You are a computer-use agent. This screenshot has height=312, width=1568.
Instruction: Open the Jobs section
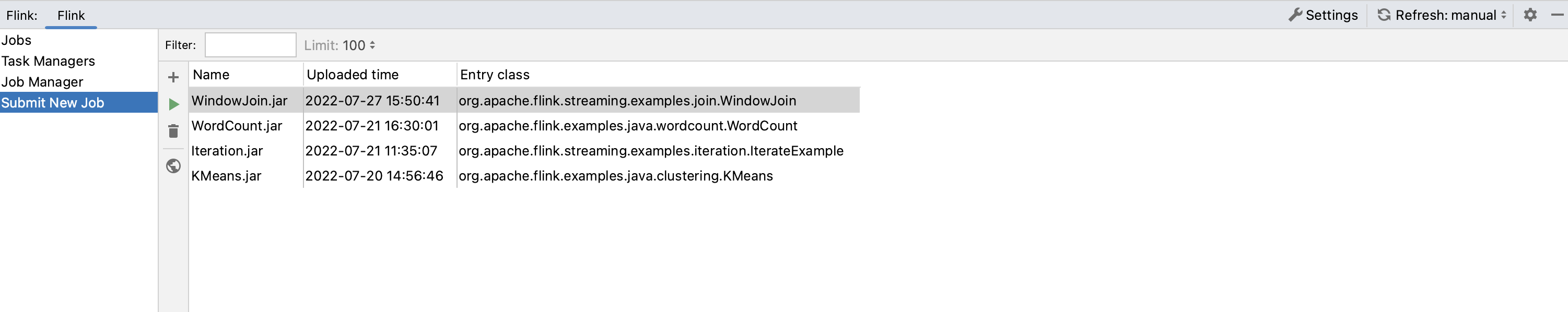point(16,40)
